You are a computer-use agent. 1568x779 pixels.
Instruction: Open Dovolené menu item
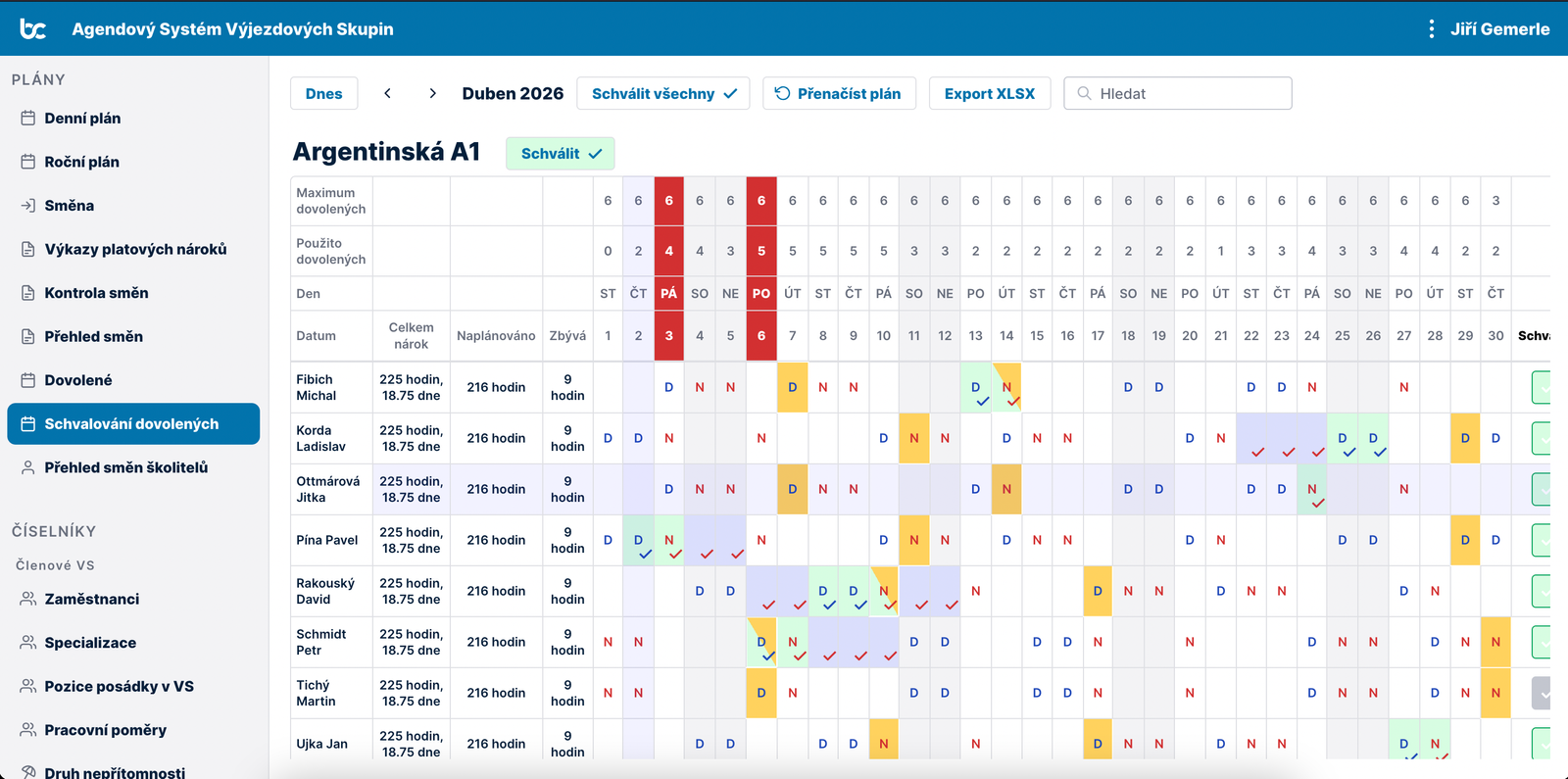pyautogui.click(x=77, y=380)
